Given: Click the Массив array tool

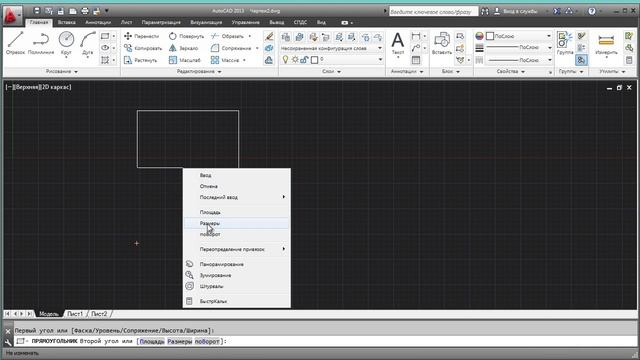Looking at the screenshot, I should [x=225, y=60].
